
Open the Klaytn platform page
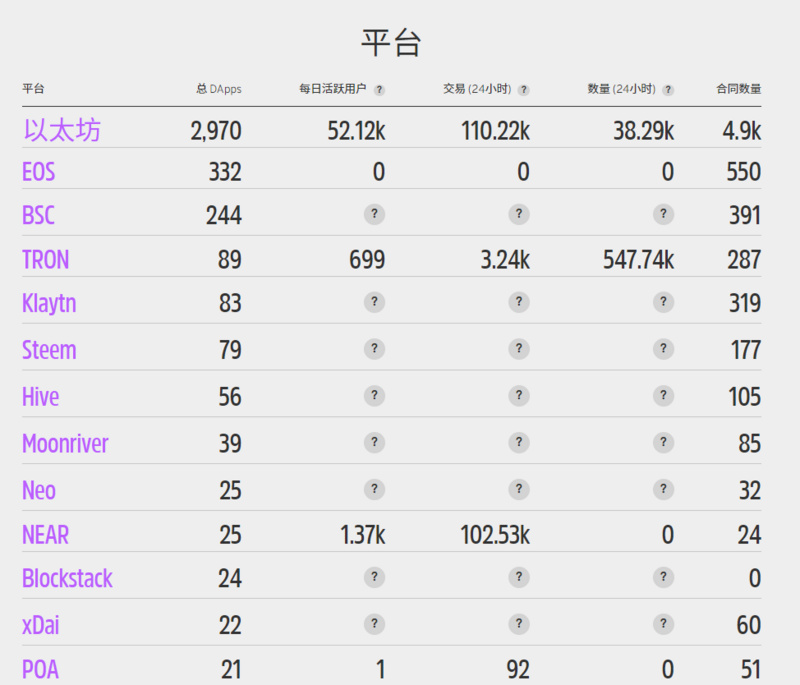click(x=49, y=303)
